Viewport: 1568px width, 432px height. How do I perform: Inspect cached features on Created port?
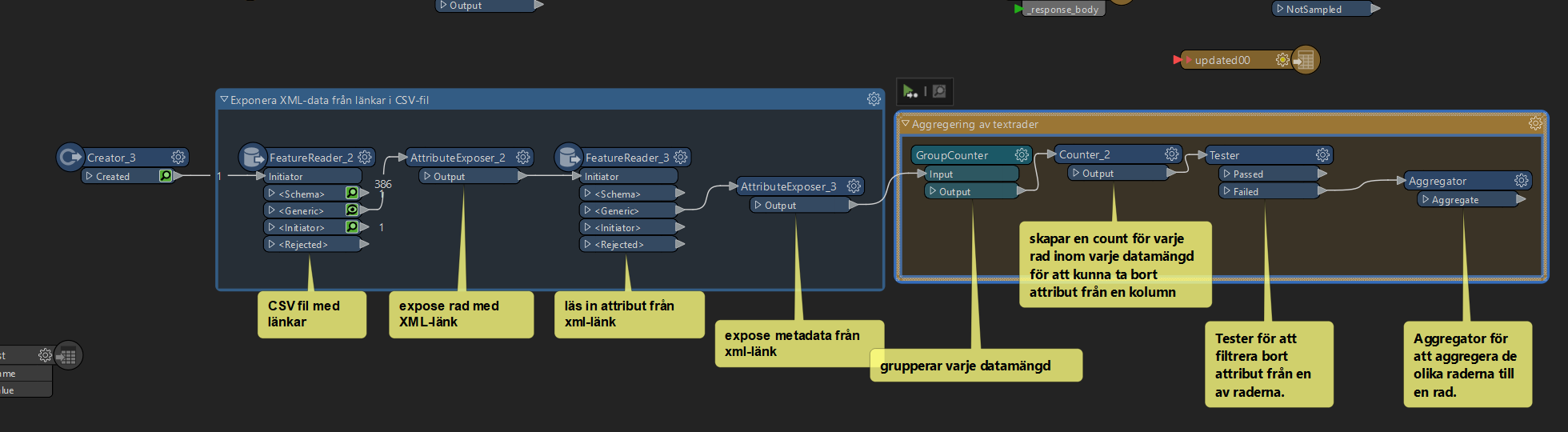point(166,176)
